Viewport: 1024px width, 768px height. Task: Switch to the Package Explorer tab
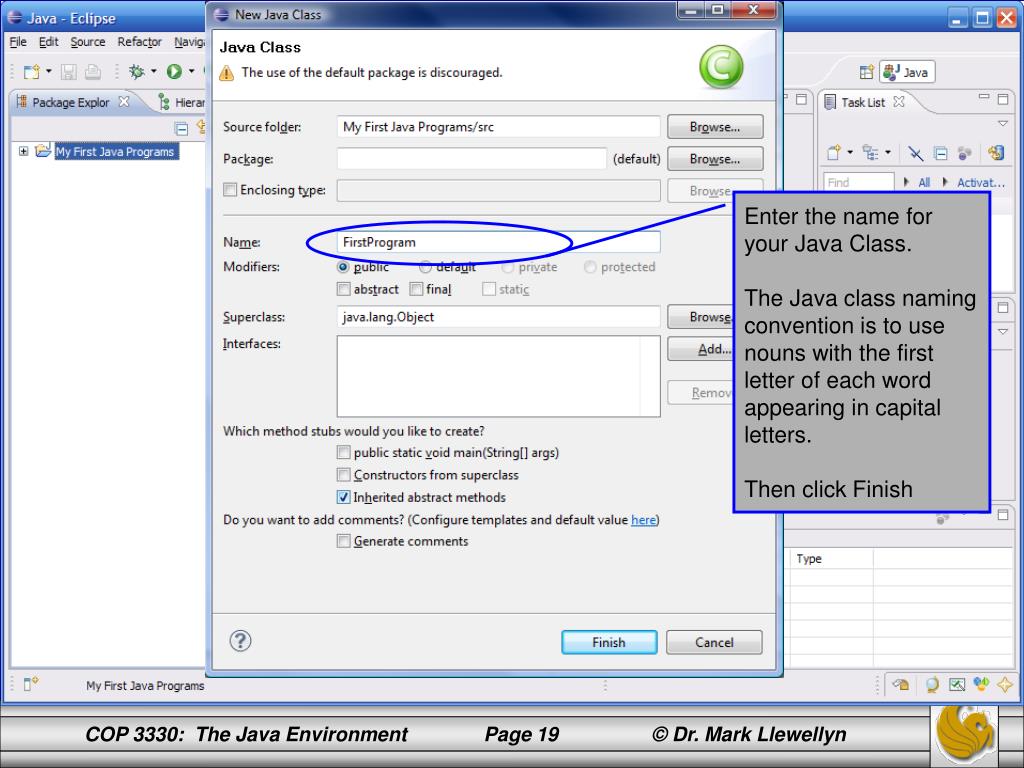(71, 103)
